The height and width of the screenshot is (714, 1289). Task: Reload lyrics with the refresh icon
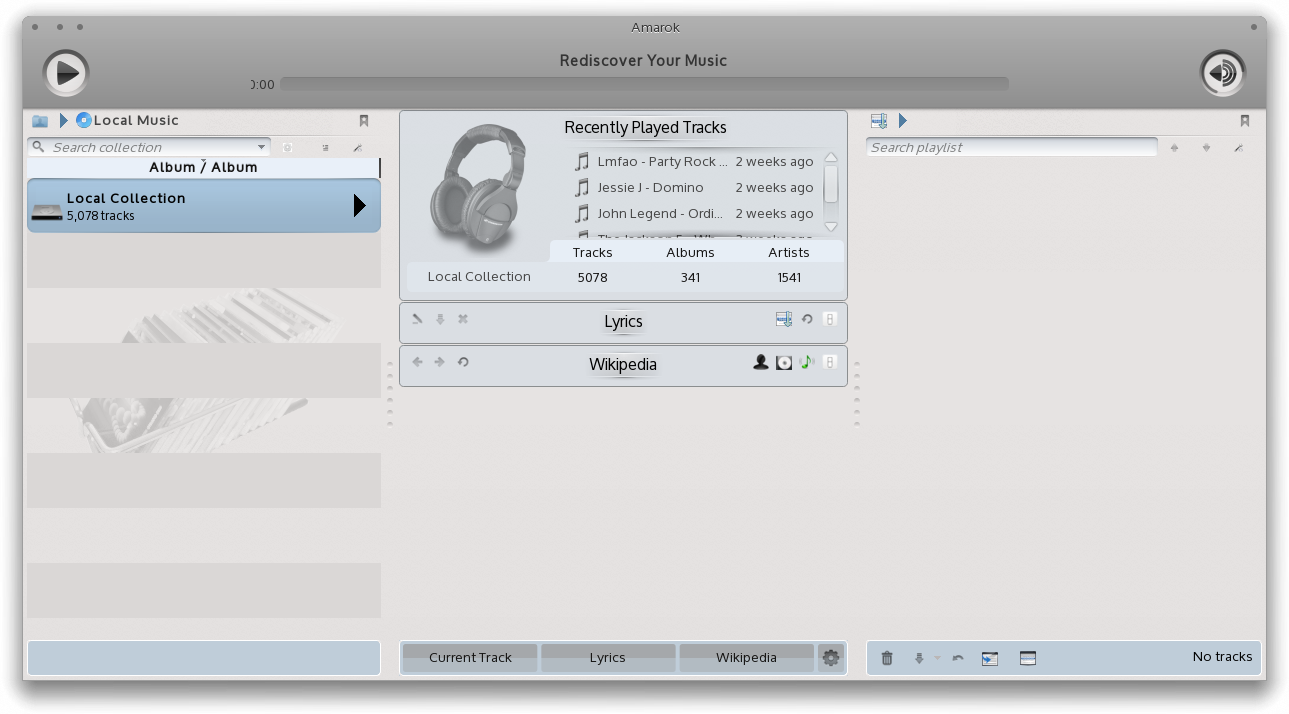tap(807, 319)
